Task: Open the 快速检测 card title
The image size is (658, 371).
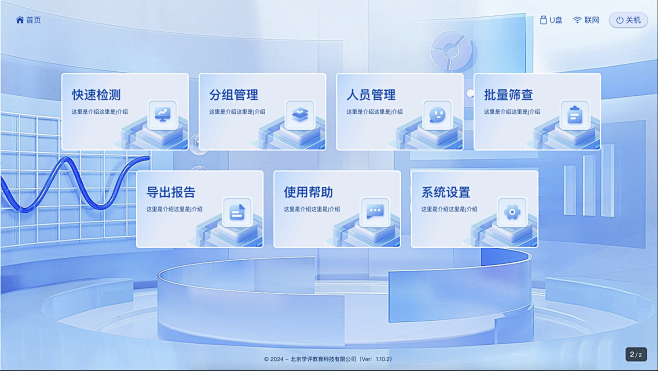Action: [x=97, y=95]
